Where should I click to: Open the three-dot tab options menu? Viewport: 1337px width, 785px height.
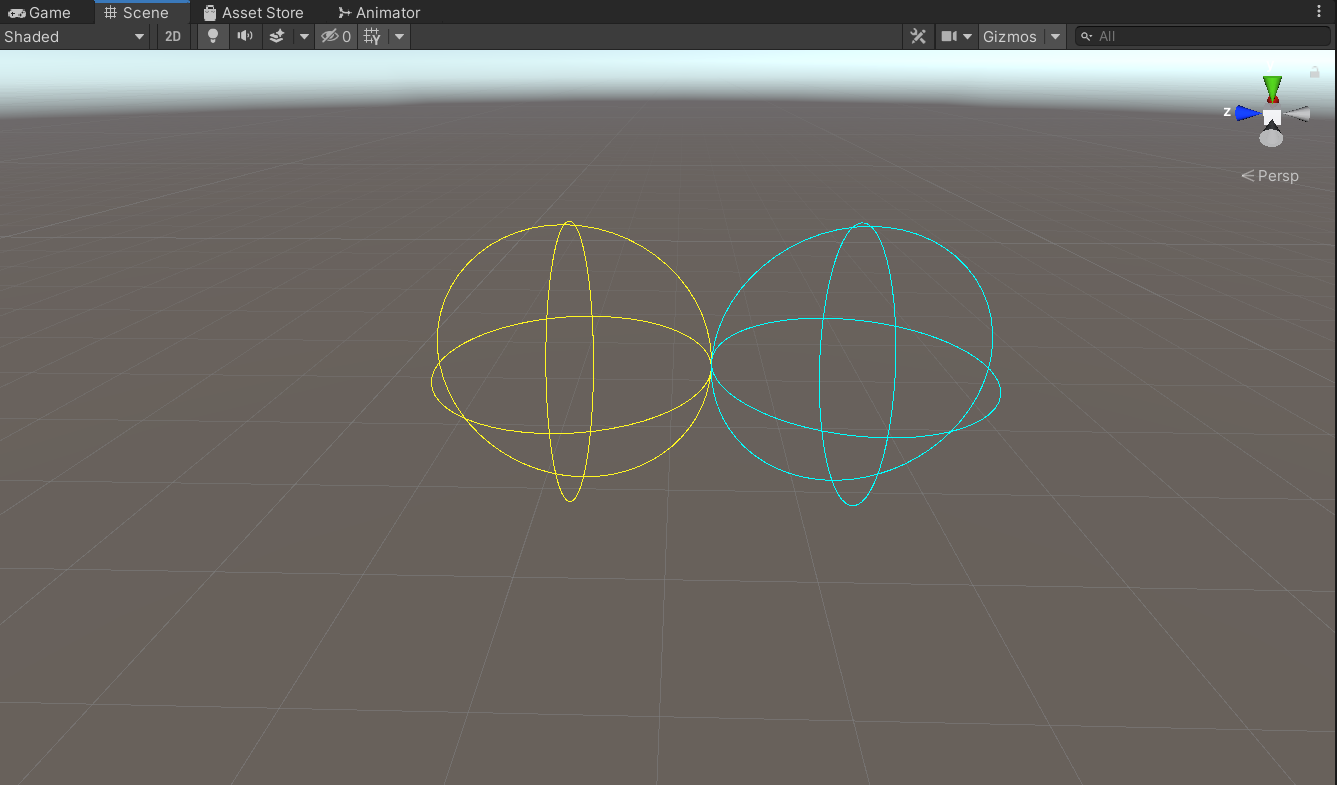[x=1318, y=12]
